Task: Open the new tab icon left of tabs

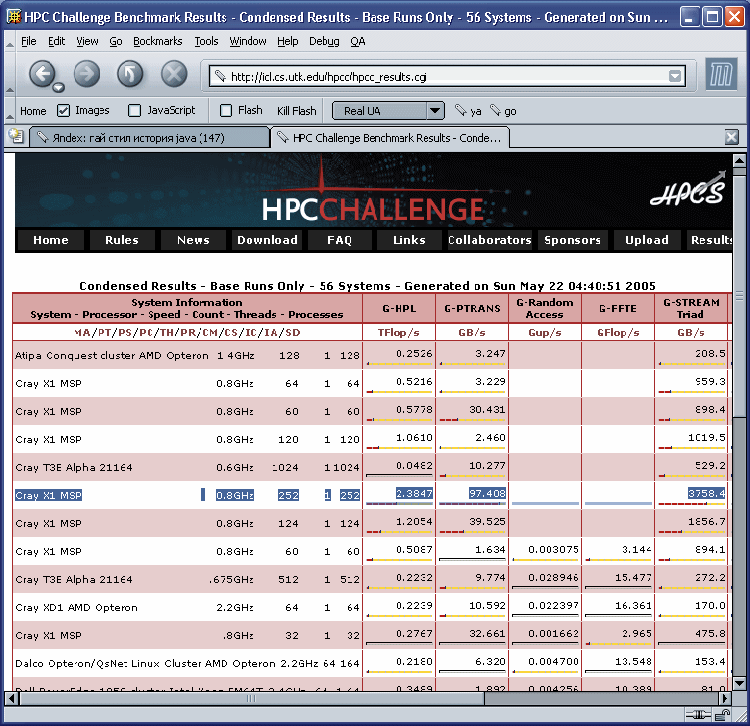Action: point(16,136)
